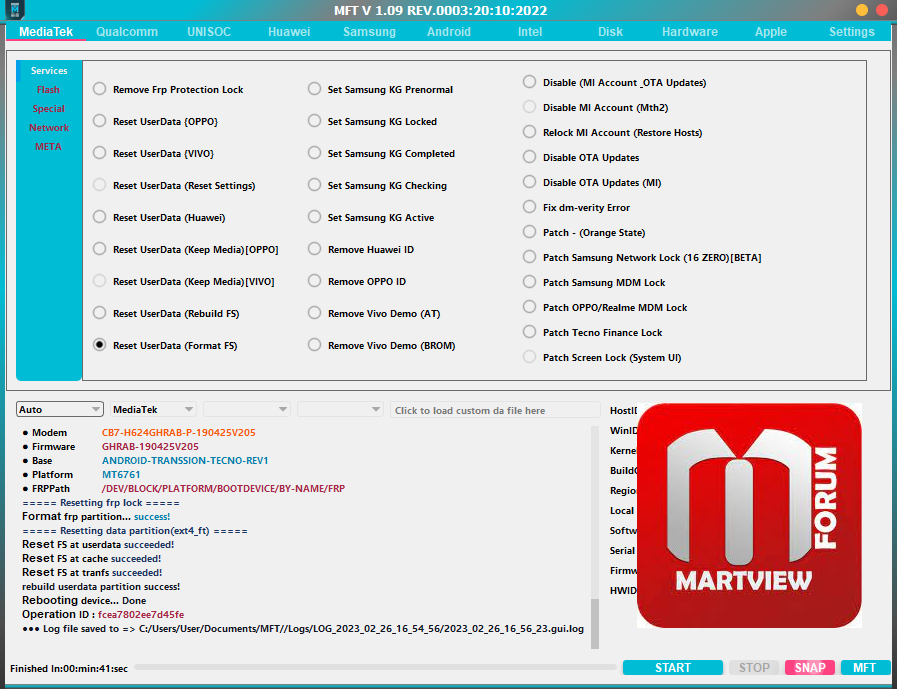The height and width of the screenshot is (689, 897).
Task: Open the Qualcomm tab
Action: pos(127,32)
